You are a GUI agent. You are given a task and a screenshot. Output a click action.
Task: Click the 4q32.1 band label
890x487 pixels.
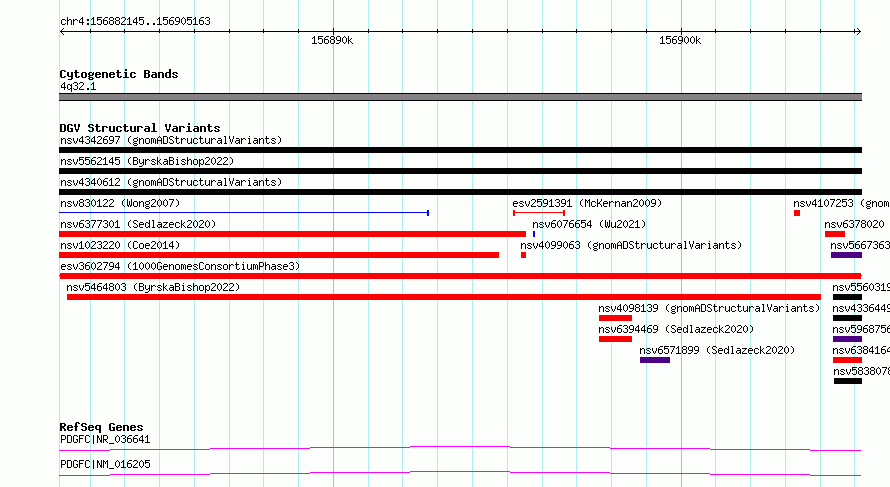click(78, 86)
